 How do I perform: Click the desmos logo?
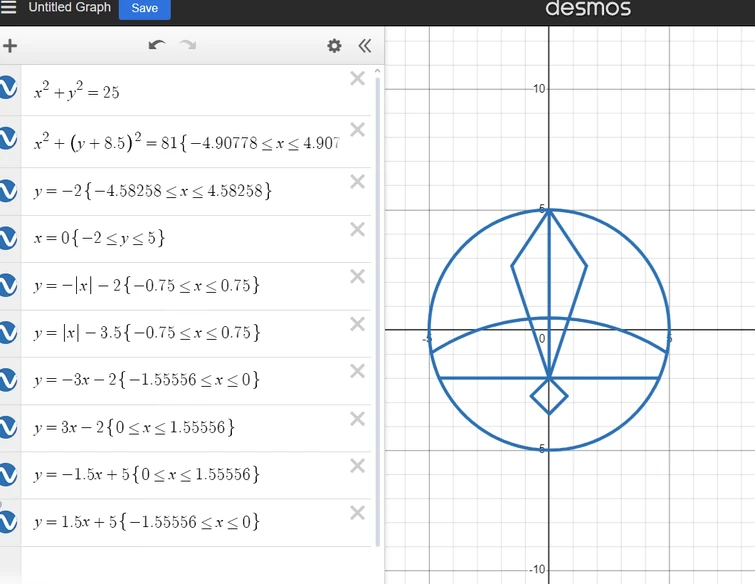click(588, 8)
